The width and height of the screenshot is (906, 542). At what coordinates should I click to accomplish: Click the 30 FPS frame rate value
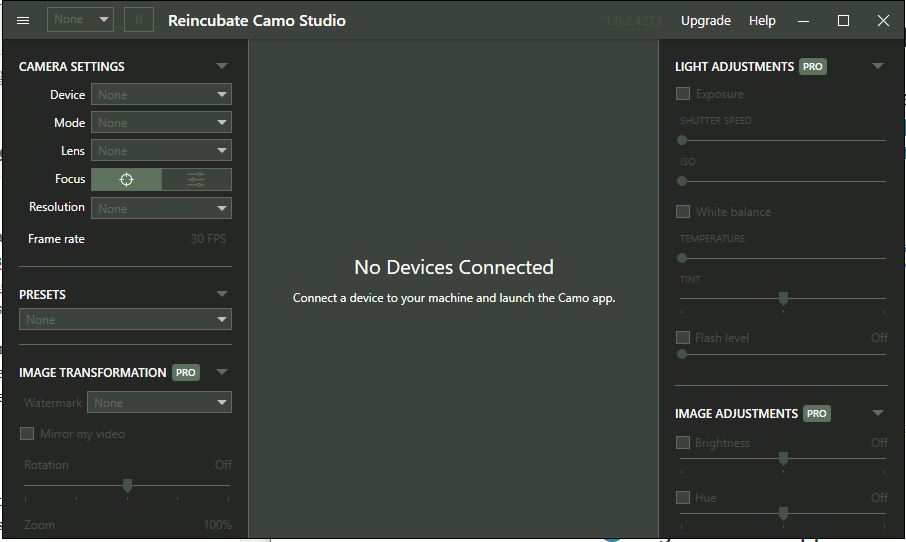click(x=209, y=239)
